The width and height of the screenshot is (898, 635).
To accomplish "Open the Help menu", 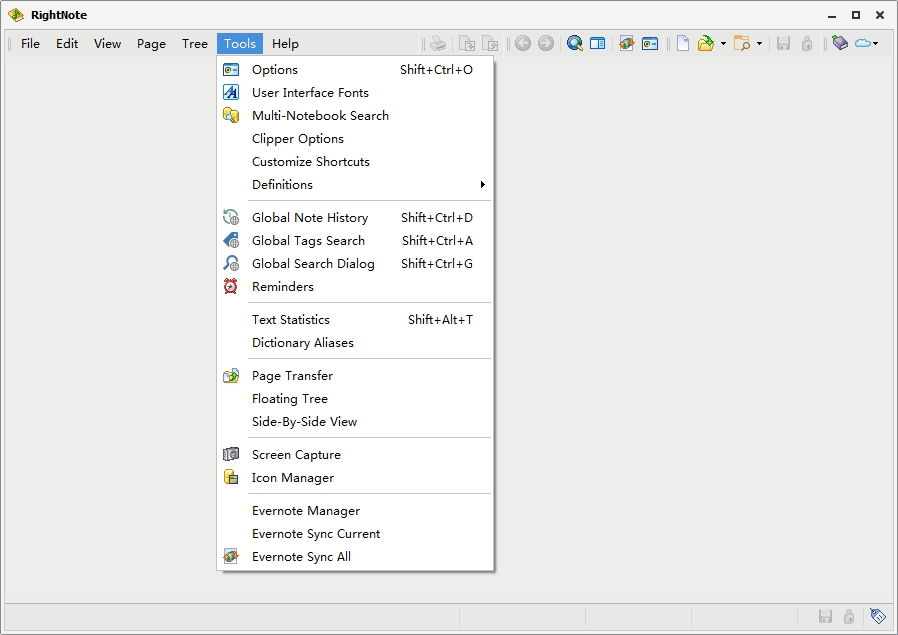I will pyautogui.click(x=285, y=44).
